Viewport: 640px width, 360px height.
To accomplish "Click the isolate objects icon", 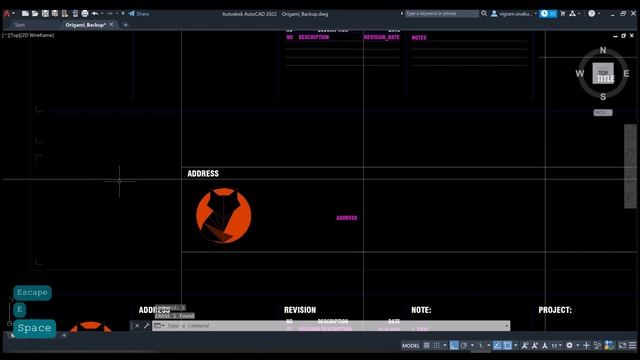I will pyautogui.click(x=598, y=346).
